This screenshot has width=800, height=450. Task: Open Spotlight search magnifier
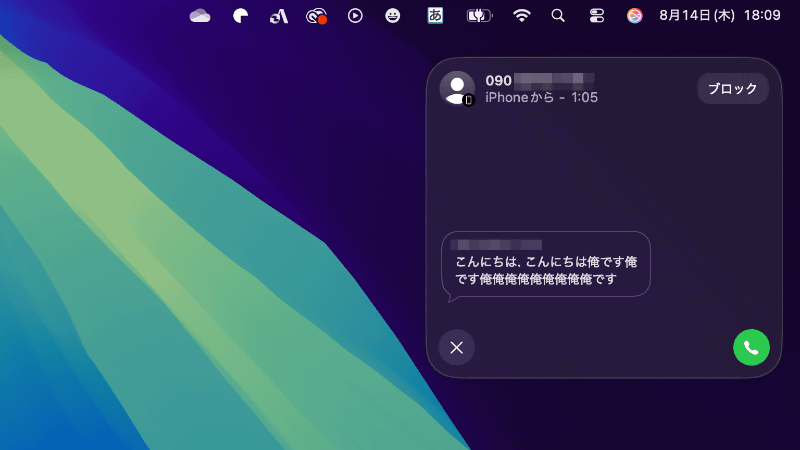pos(558,16)
